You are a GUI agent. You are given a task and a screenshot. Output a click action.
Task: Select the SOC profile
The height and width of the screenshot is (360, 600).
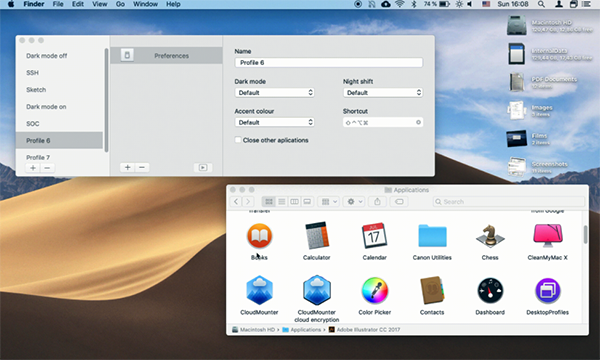coord(59,124)
